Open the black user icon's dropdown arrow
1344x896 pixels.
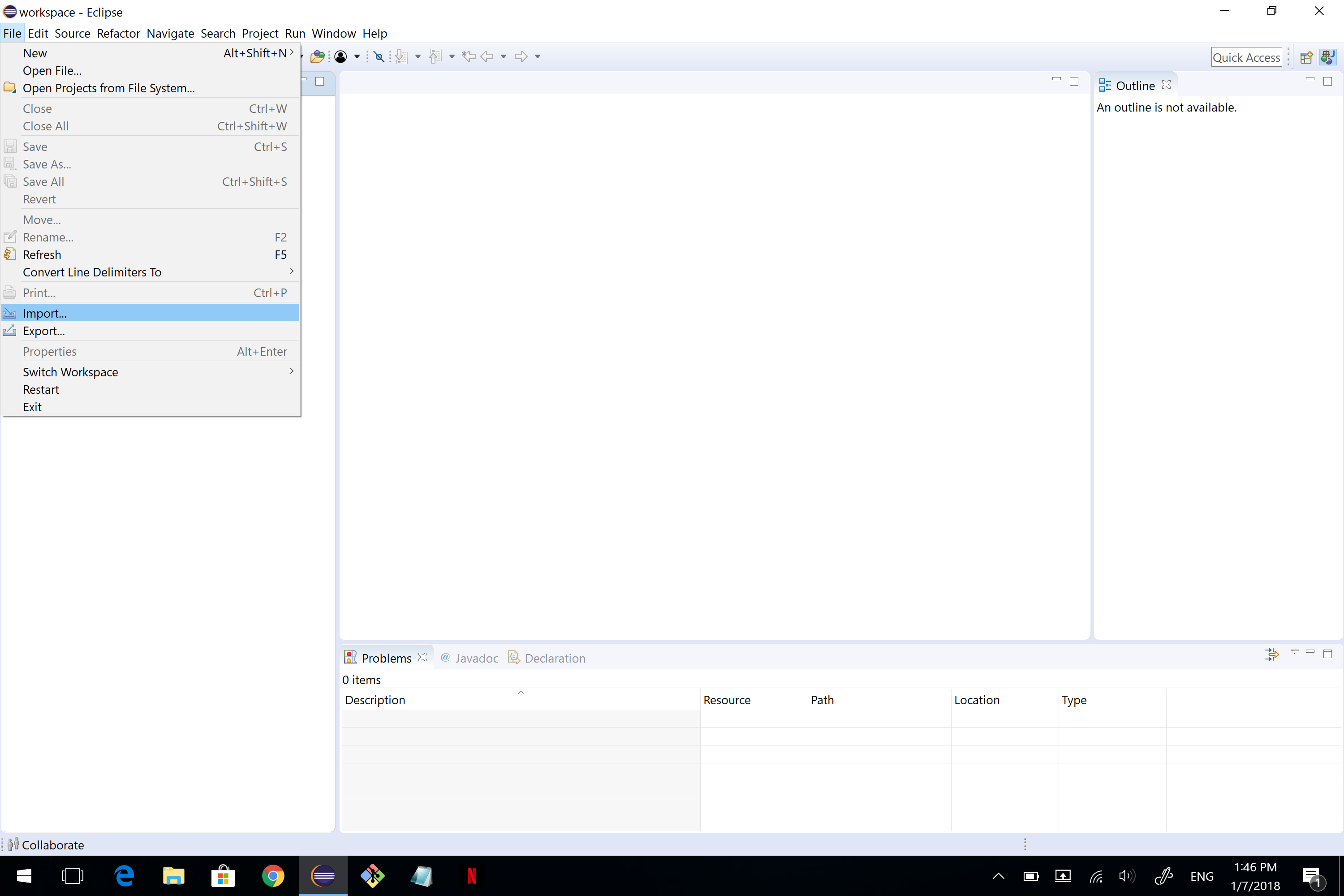point(357,56)
